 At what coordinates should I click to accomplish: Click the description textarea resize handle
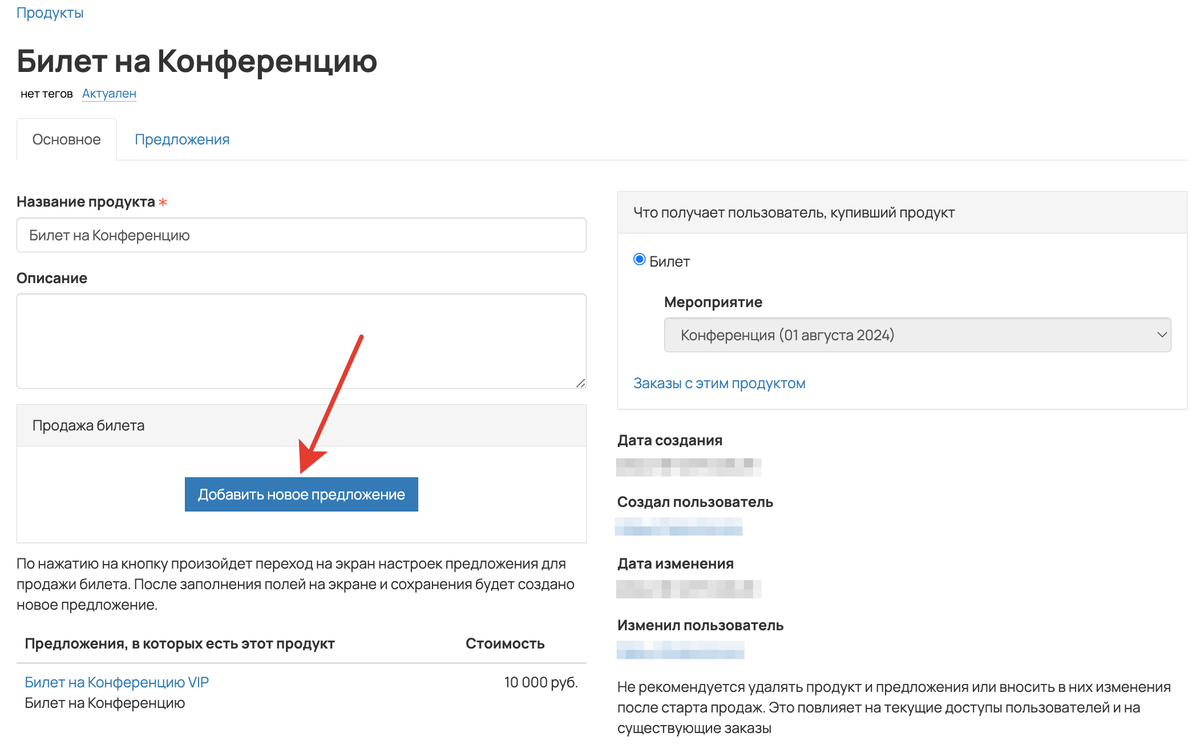point(580,383)
